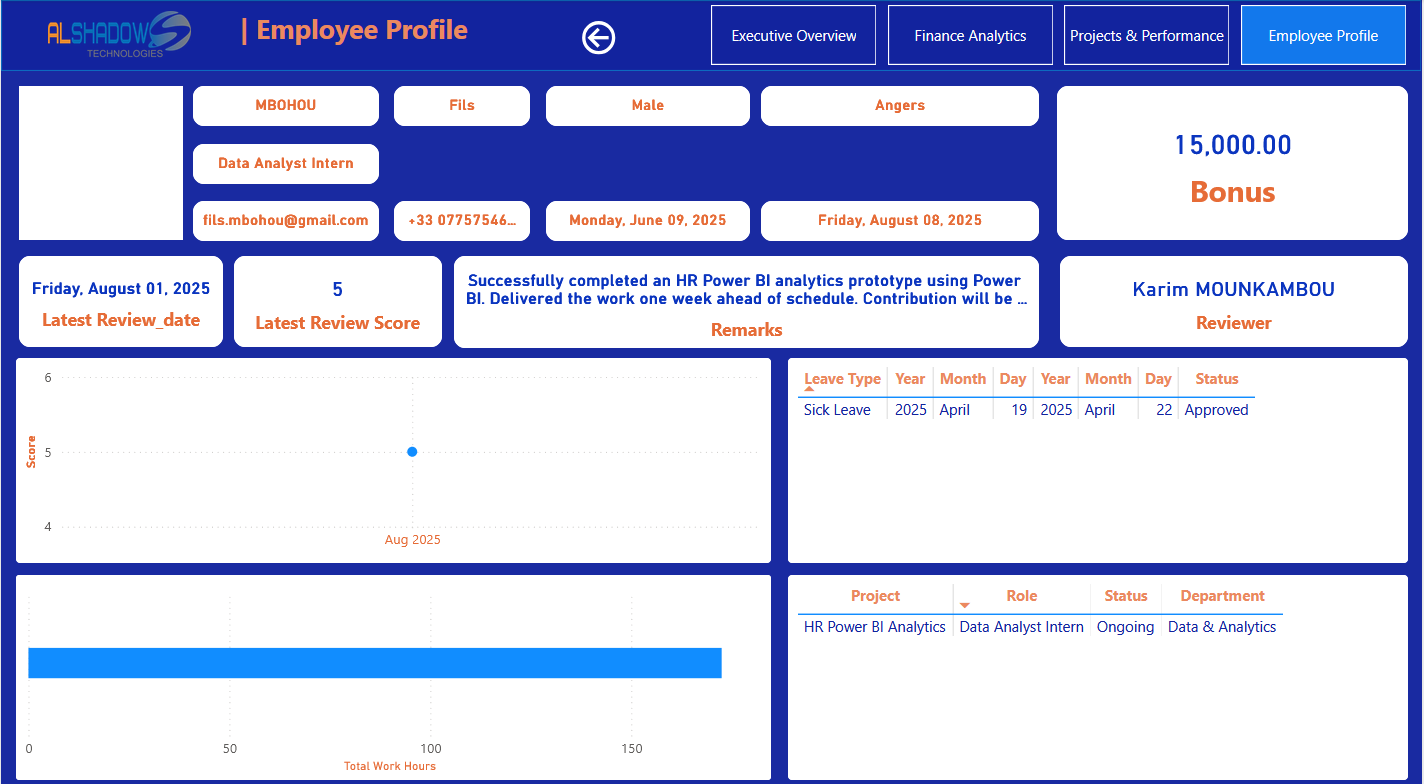Click the Total Work Hours axis title
This screenshot has height=784, width=1424.
pos(390,766)
